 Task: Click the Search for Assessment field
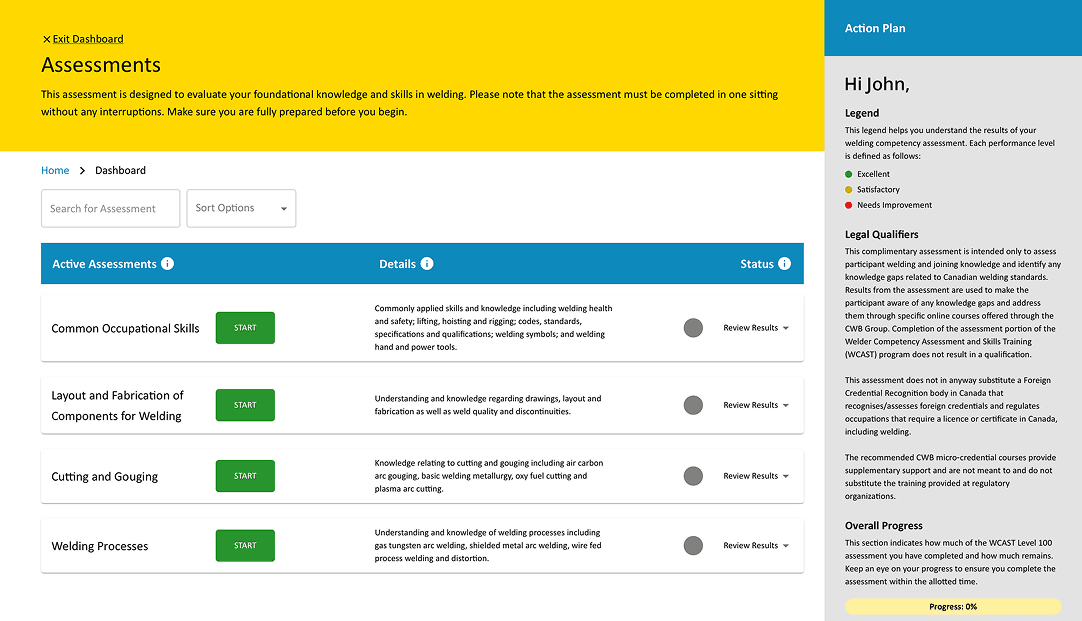(110, 208)
